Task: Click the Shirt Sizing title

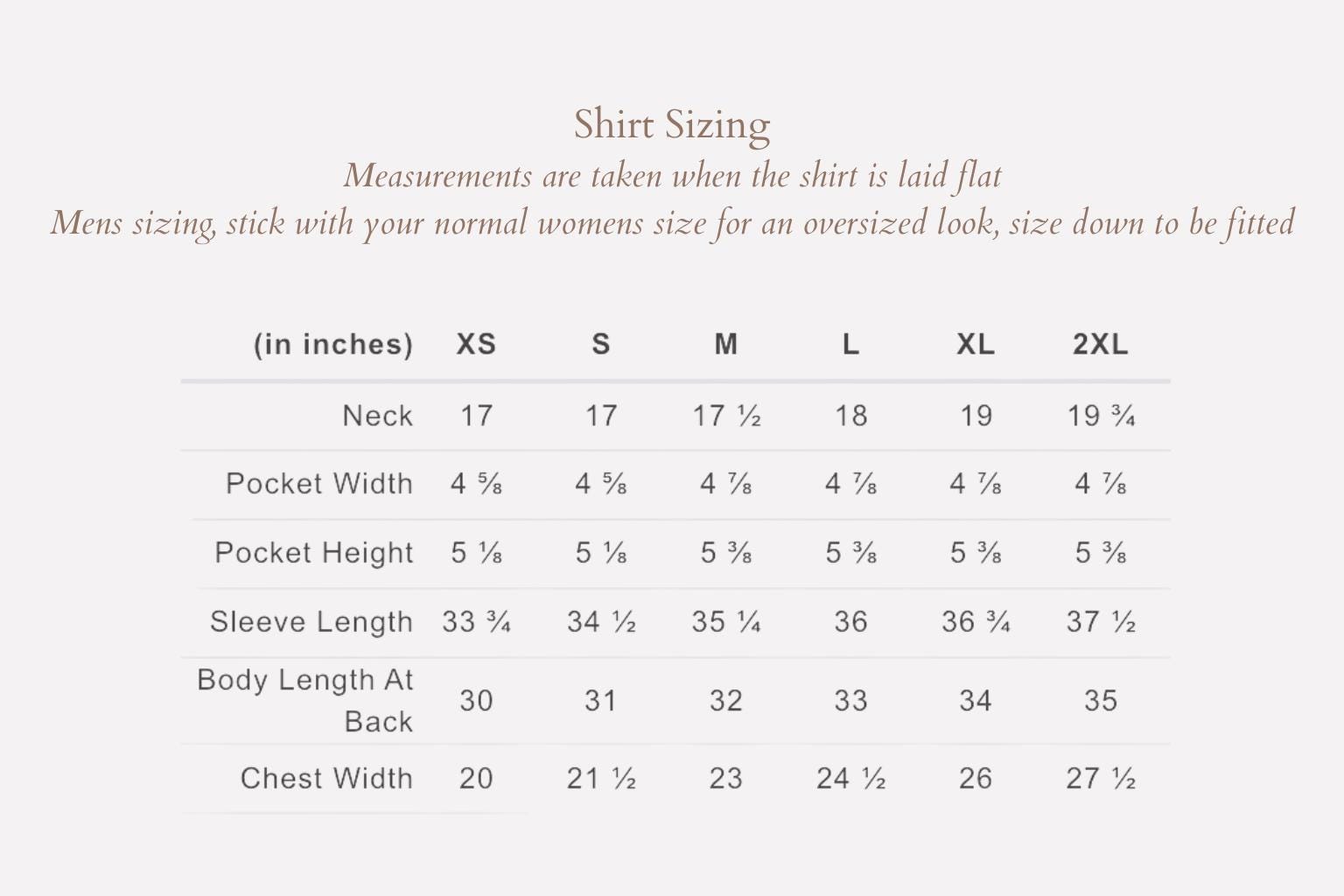Action: click(x=672, y=125)
